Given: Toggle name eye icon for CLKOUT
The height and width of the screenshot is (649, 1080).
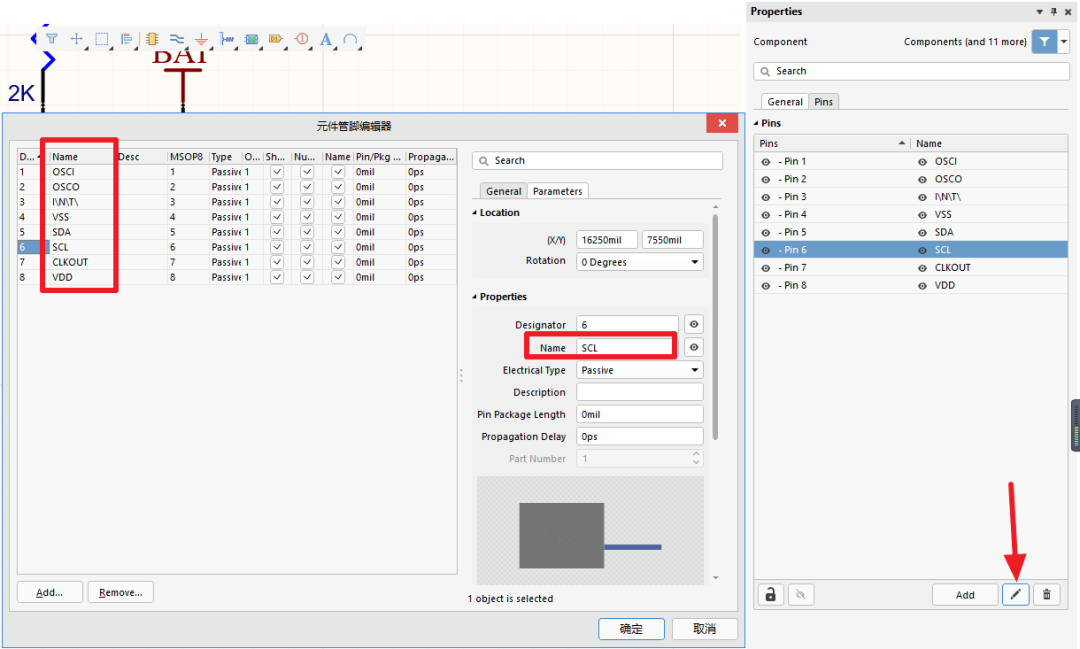Looking at the screenshot, I should [x=922, y=268].
